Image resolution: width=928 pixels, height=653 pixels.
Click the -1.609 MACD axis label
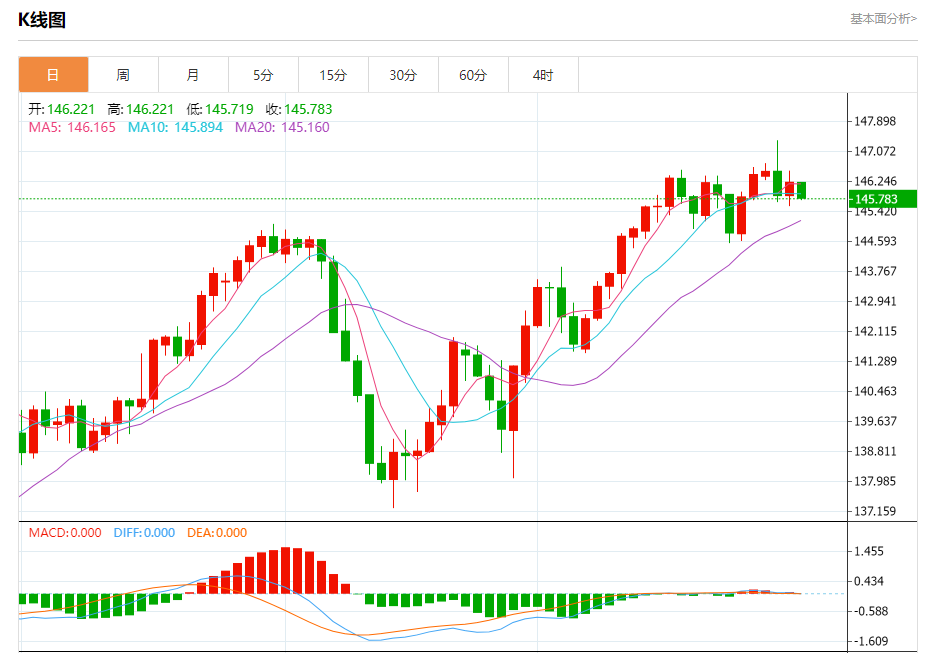(x=869, y=641)
